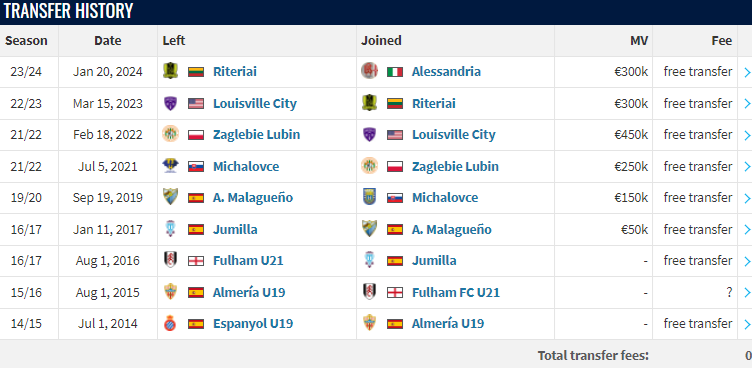752x368 pixels.
Task: Click the Almería U19 crest in the 15/16 row
Action: (x=170, y=292)
